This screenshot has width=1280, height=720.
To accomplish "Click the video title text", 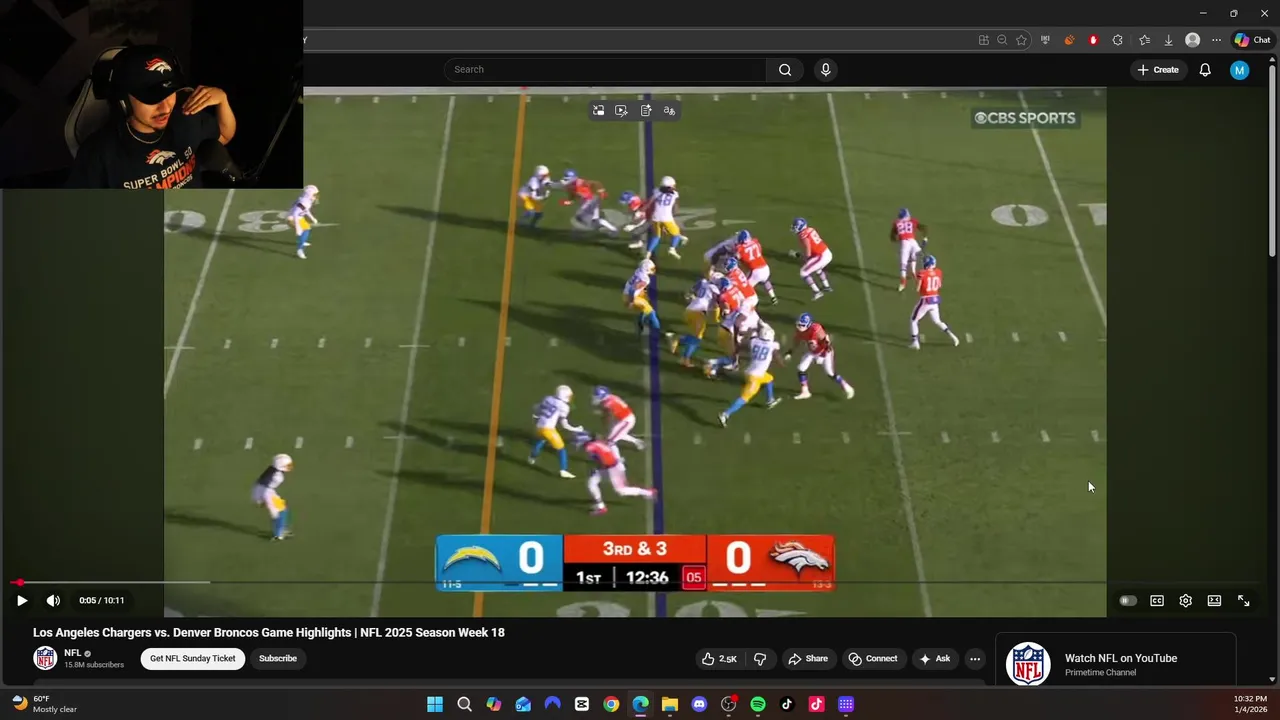I will point(269,633).
